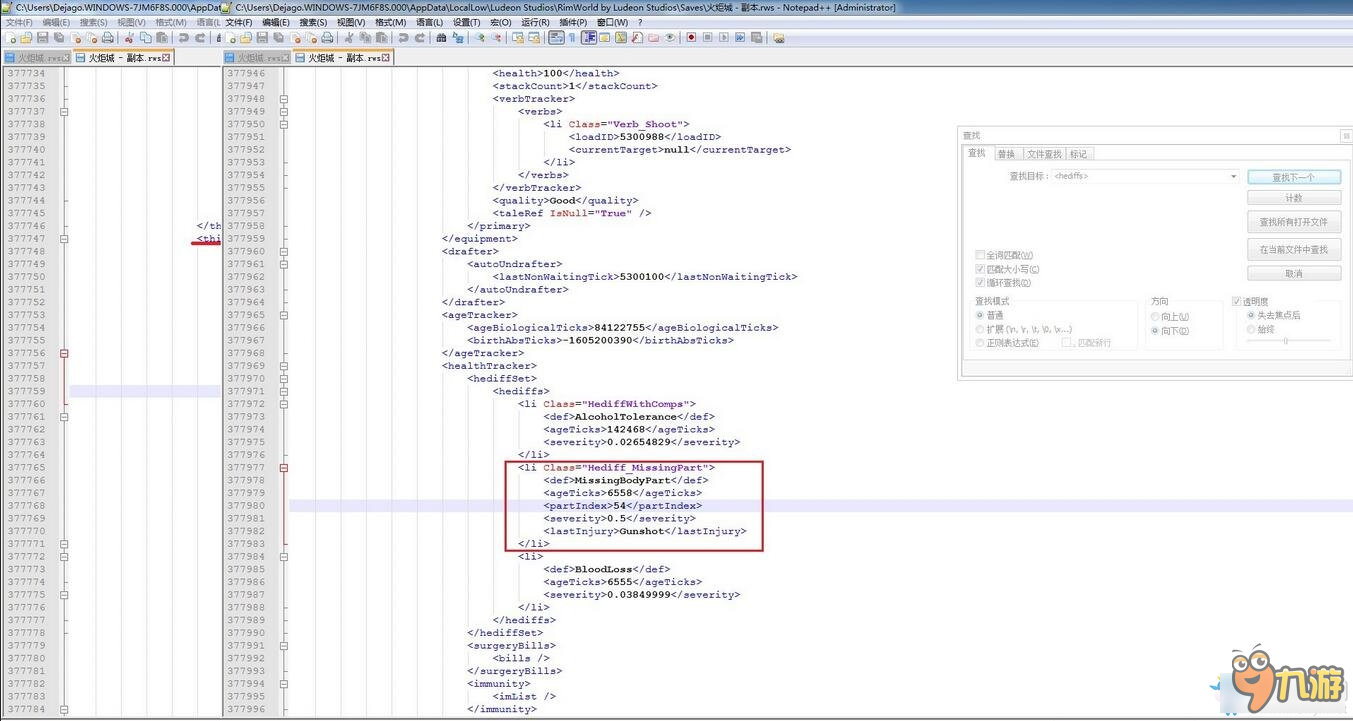Collapse fold marker at line 377950 Verb_Shoot
Screen dimensions: 1353x721
(x=284, y=124)
